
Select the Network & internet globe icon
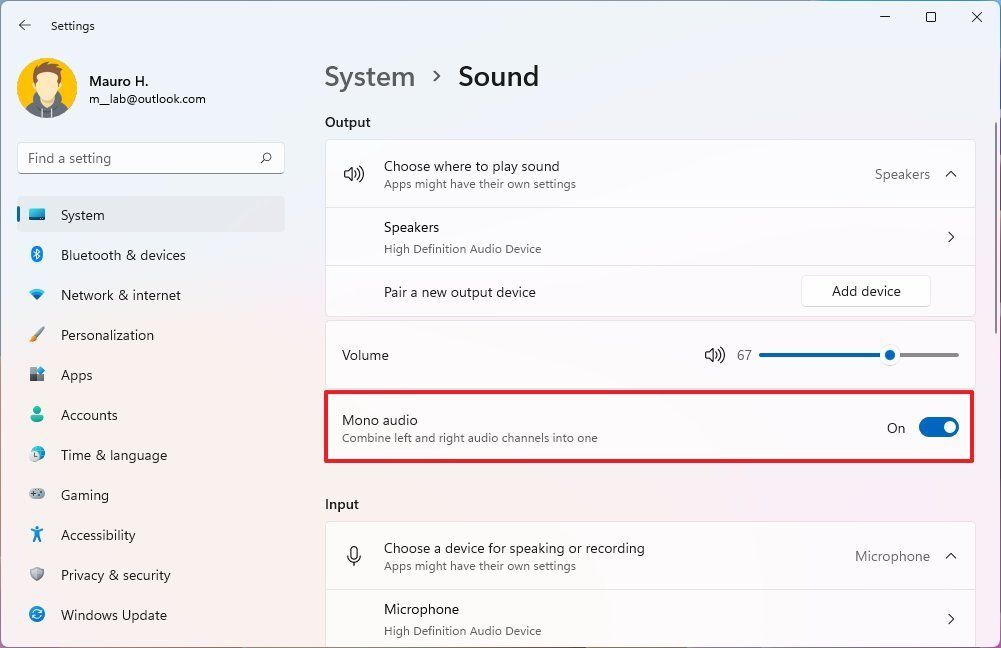point(37,295)
